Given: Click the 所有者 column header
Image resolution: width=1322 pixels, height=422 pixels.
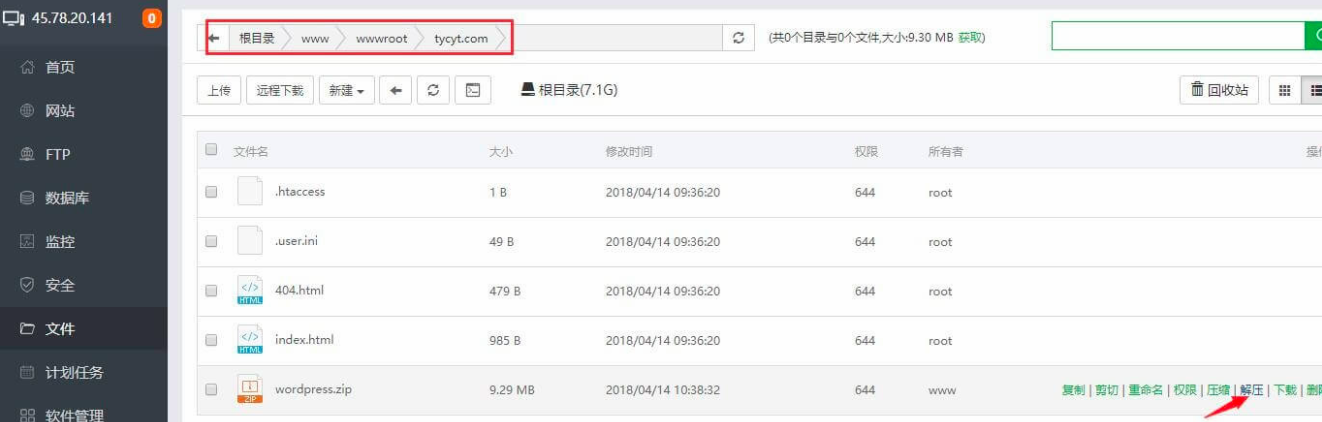Looking at the screenshot, I should pyautogui.click(x=945, y=151).
